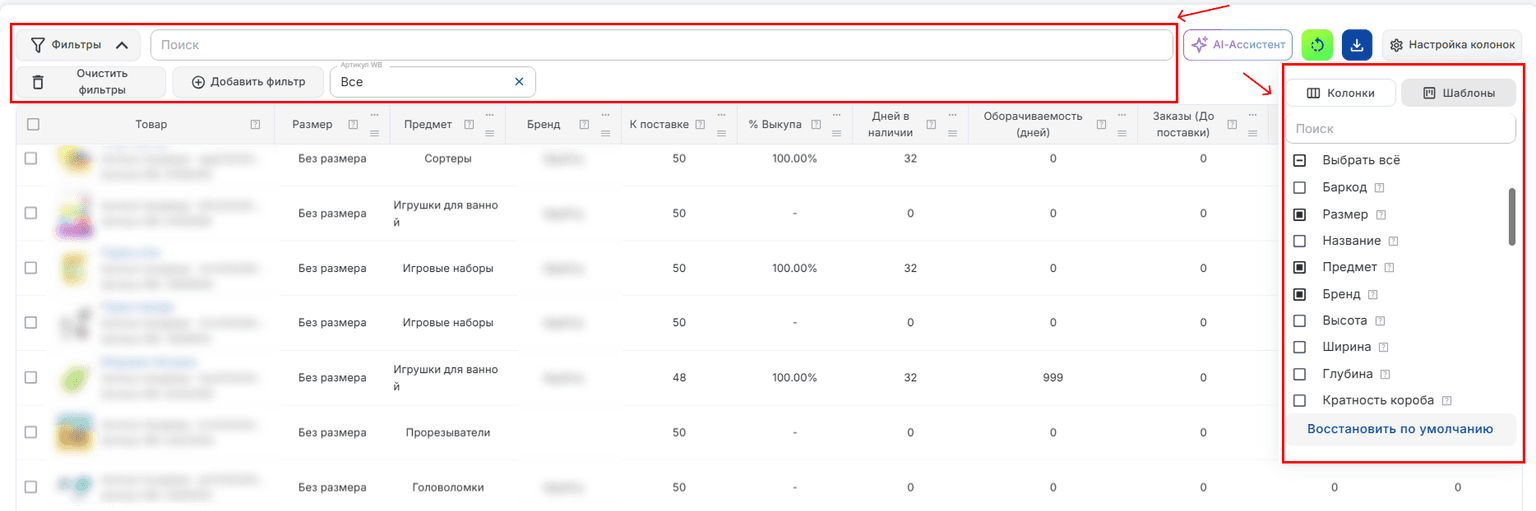
Task: Click the green refresh icon button
Action: click(x=1317, y=45)
